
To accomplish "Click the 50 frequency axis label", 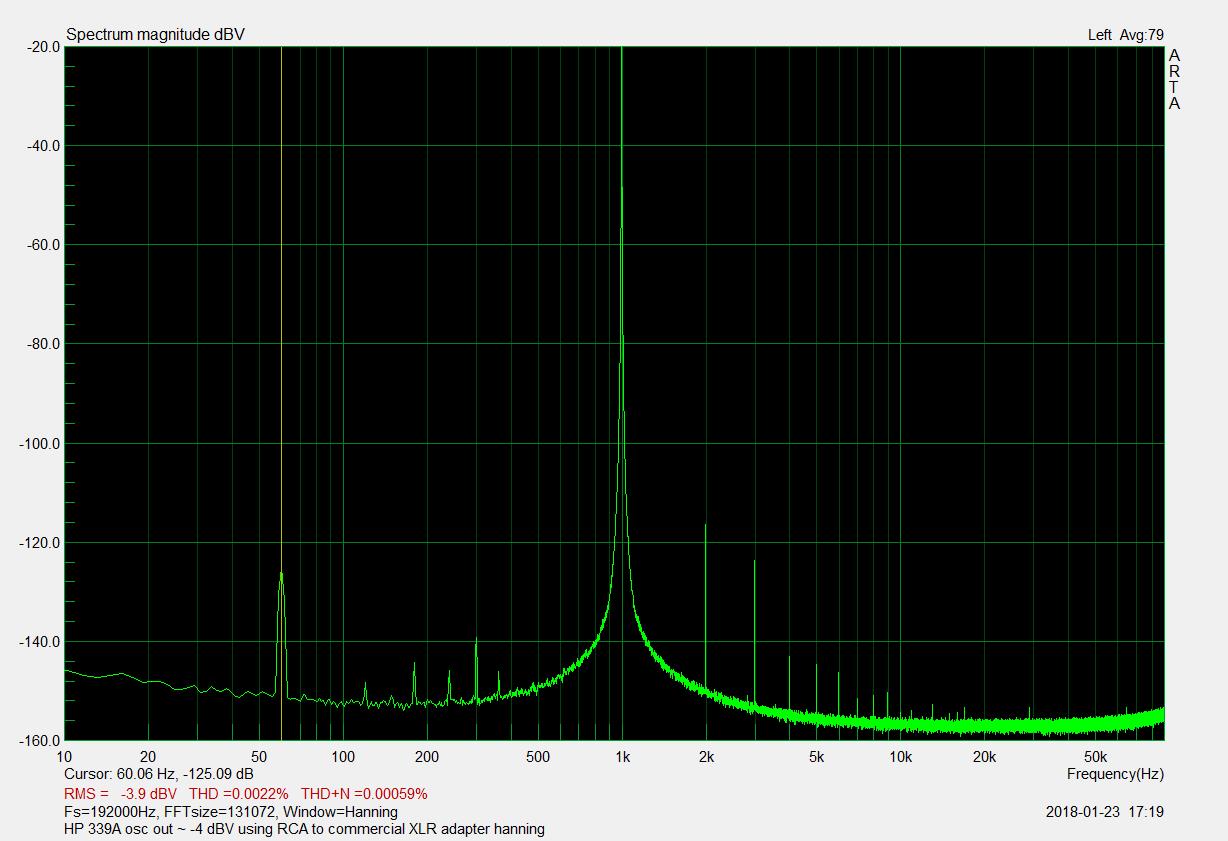I will [x=259, y=756].
